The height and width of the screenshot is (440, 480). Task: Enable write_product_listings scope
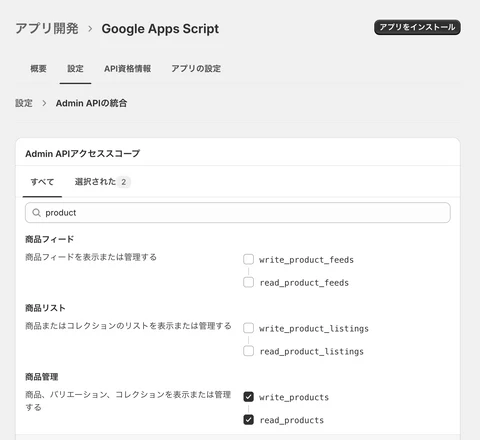pos(248,328)
